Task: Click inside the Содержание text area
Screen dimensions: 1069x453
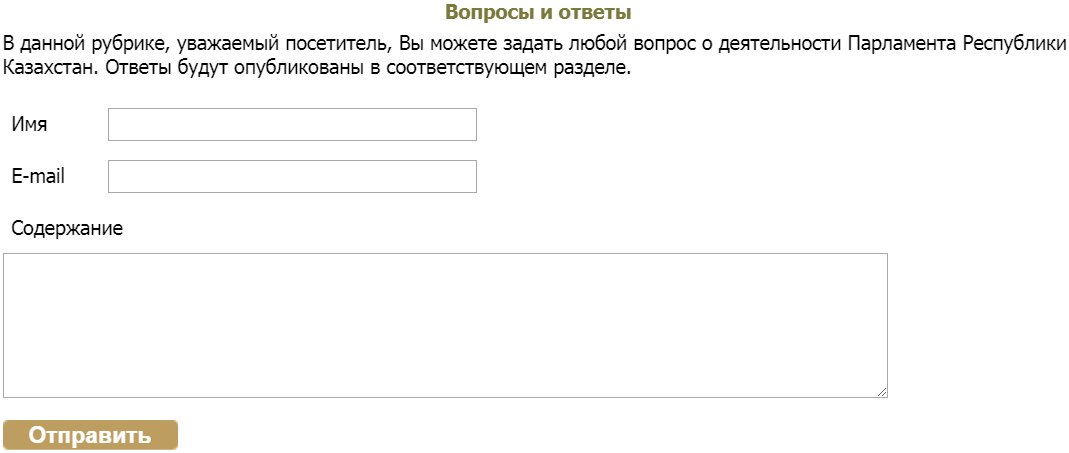Action: point(445,325)
